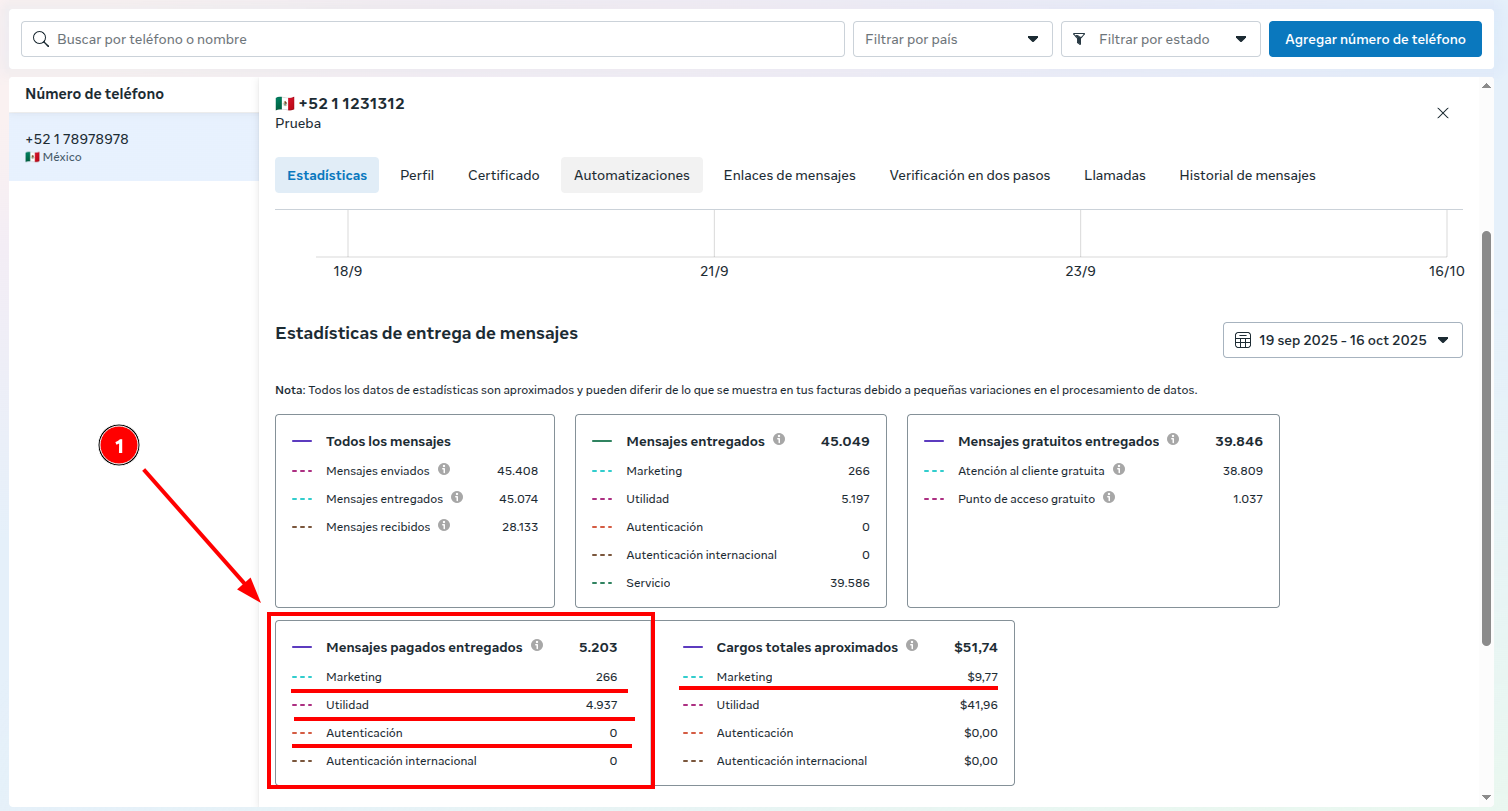
Task: Click the calendar icon in date range selector
Action: point(1243,340)
